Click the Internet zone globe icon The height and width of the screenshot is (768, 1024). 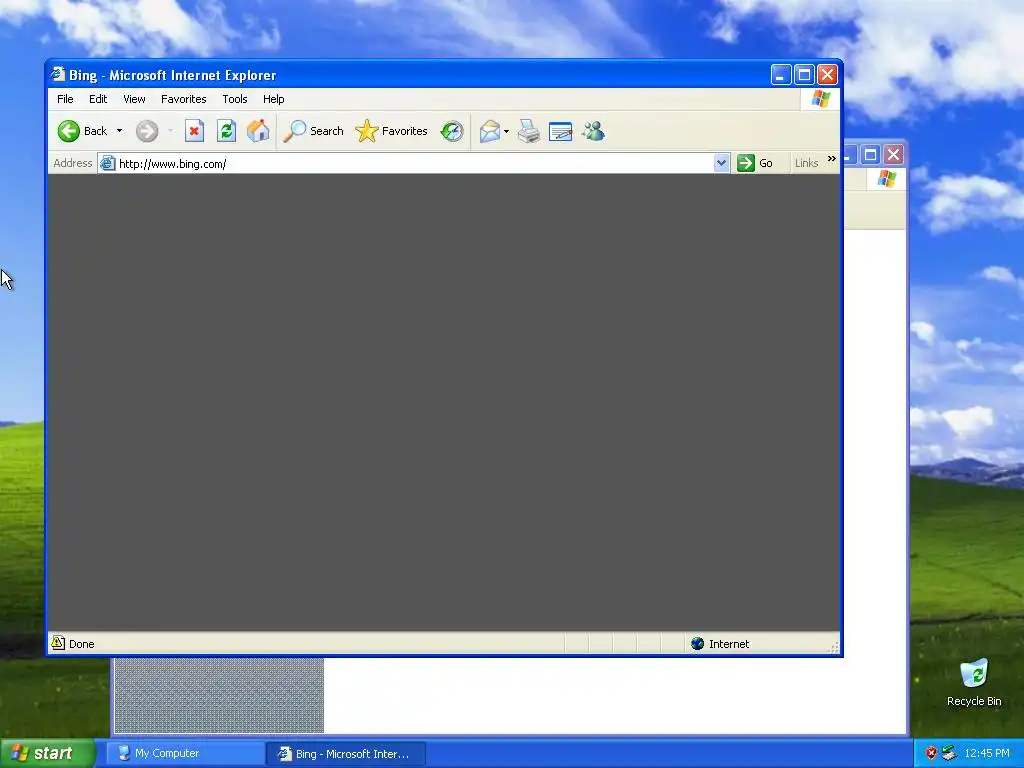[x=697, y=644]
